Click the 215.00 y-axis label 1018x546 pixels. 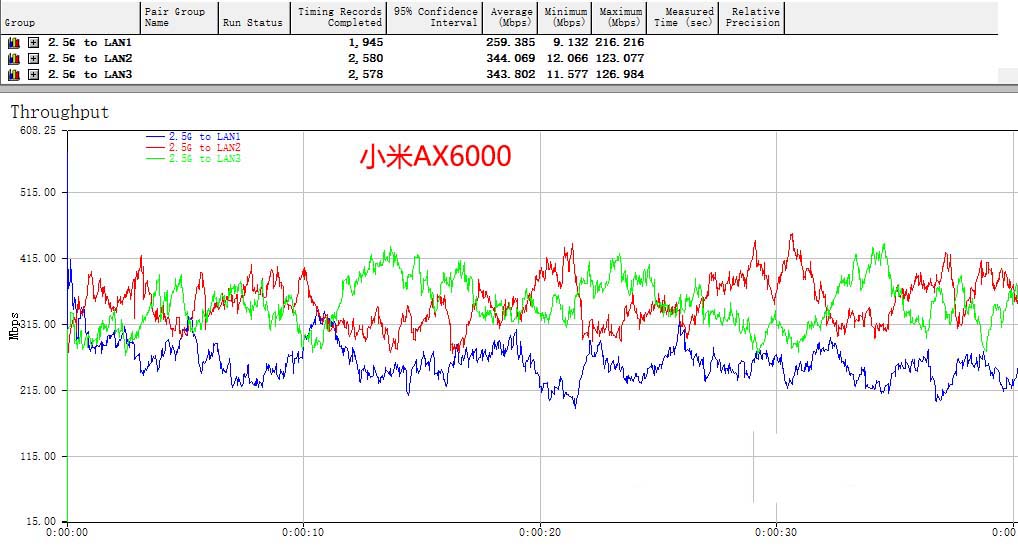[38, 391]
